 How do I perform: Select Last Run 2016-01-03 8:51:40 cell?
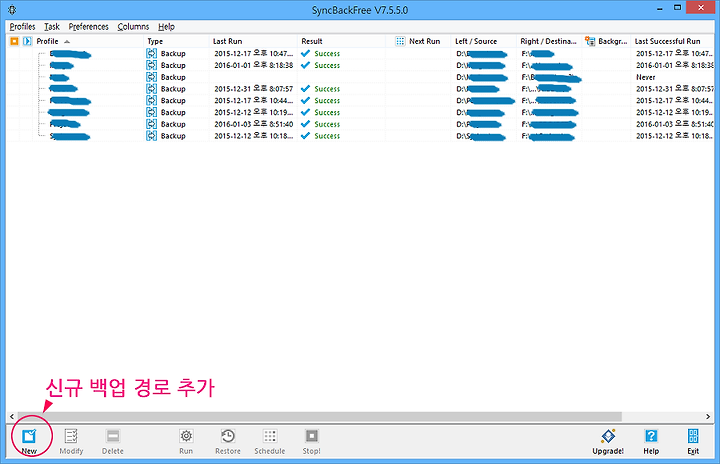253,124
